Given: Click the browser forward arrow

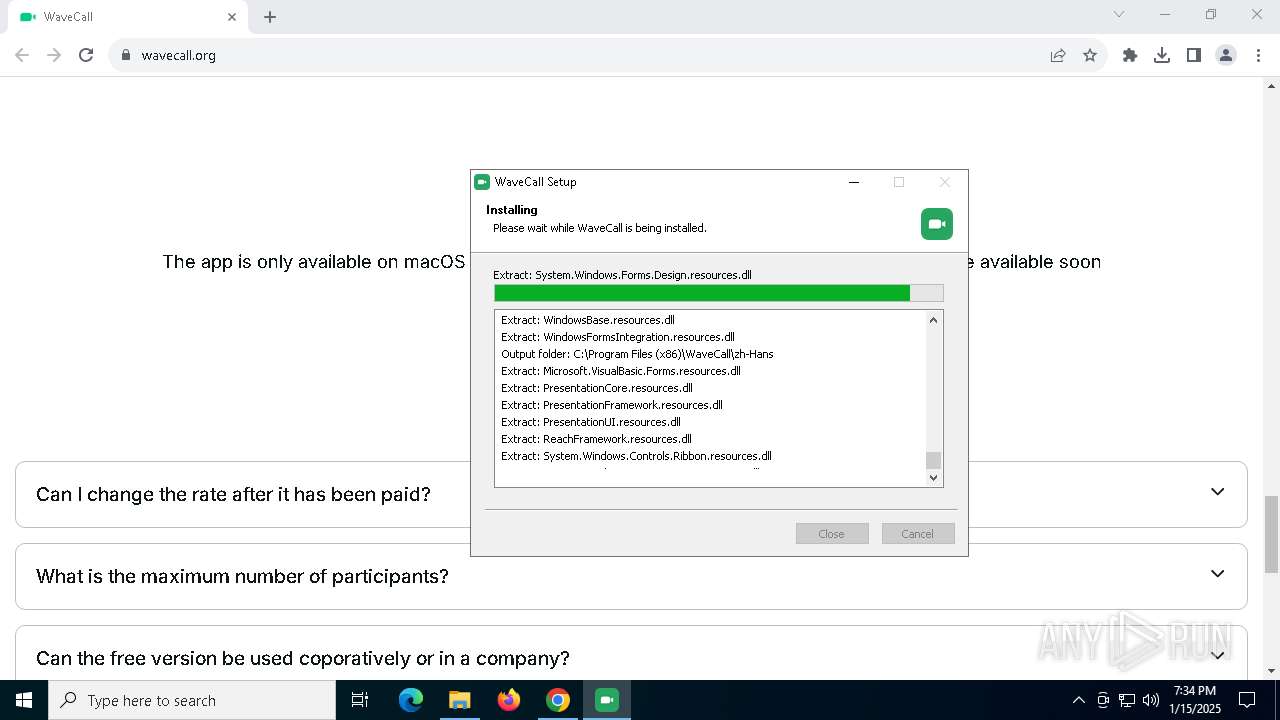Looking at the screenshot, I should [x=54, y=55].
